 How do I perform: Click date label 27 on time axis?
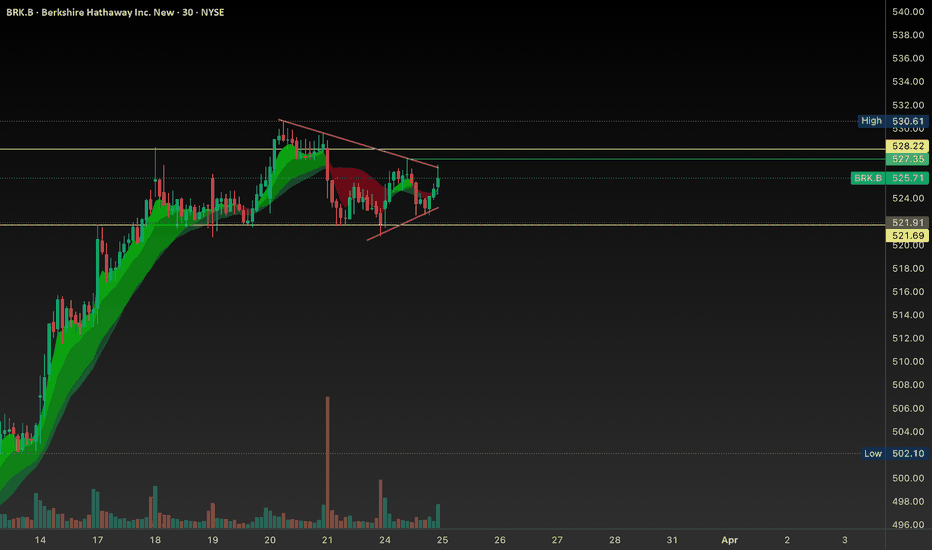[557, 540]
